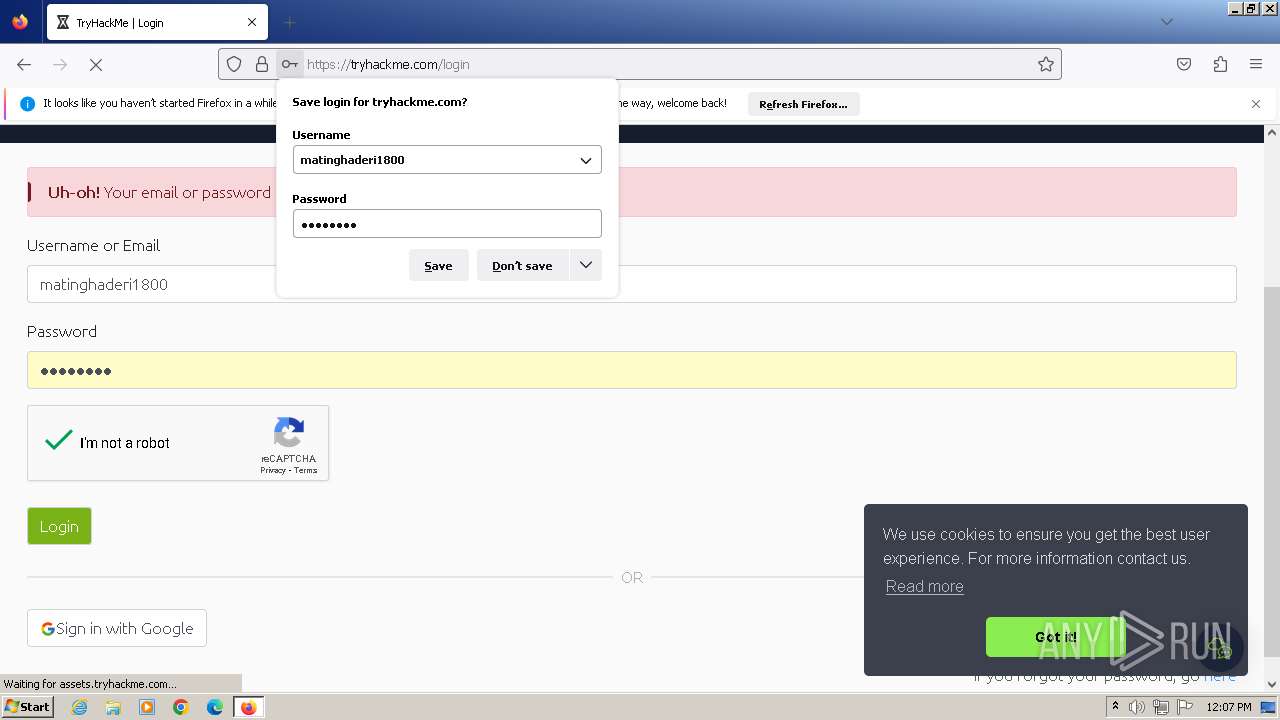This screenshot has height=720, width=1280.
Task: Click the Password field in save popup
Action: [x=447, y=224]
